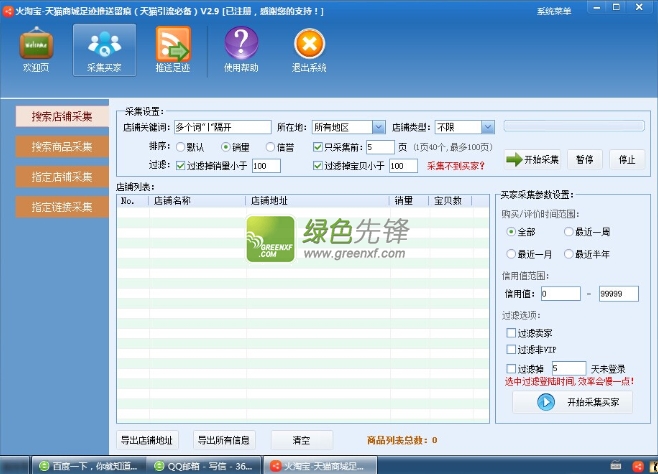Click 商品列表总数: 0 status text
This screenshot has width=658, height=474.
coord(402,440)
